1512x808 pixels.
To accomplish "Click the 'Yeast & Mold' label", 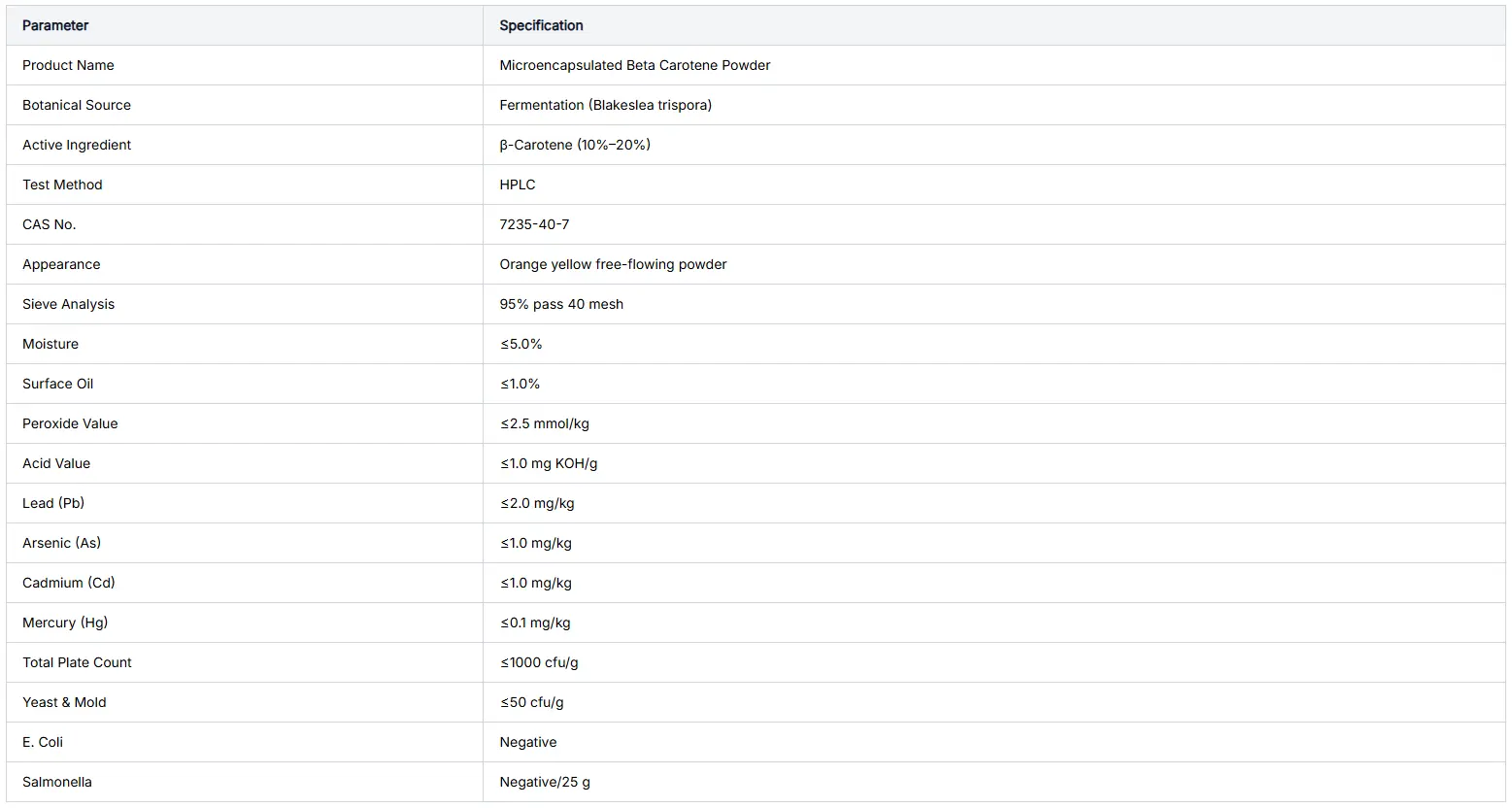I will click(x=64, y=702).
